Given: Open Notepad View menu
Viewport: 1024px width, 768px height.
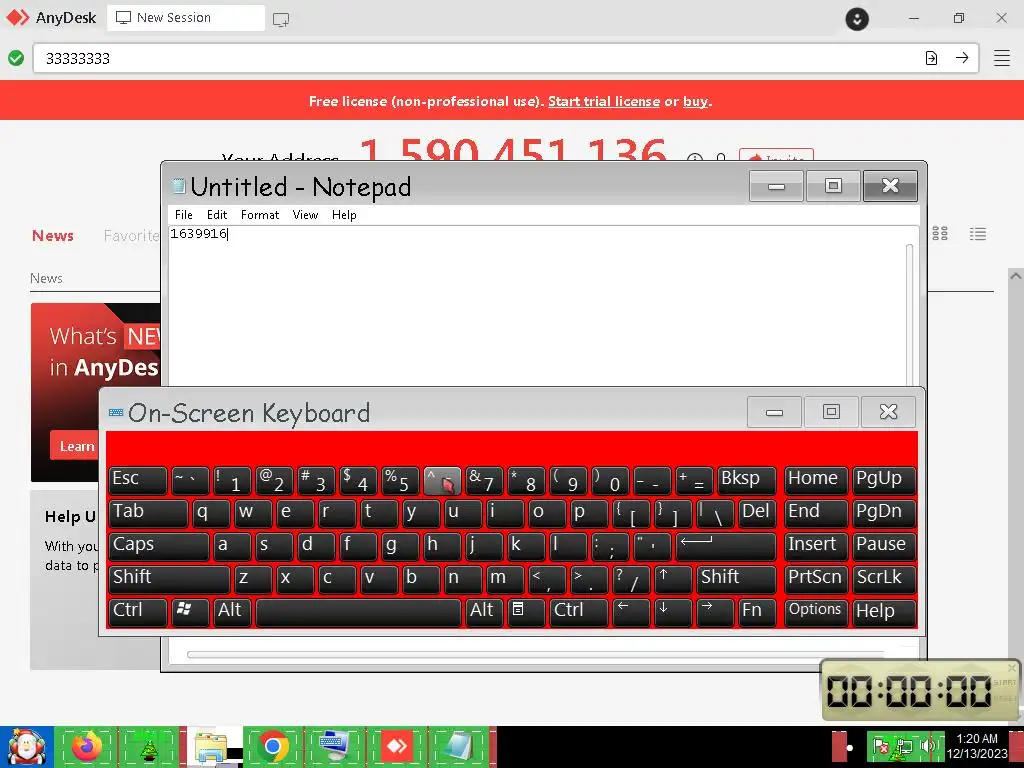Looking at the screenshot, I should pyautogui.click(x=305, y=215).
